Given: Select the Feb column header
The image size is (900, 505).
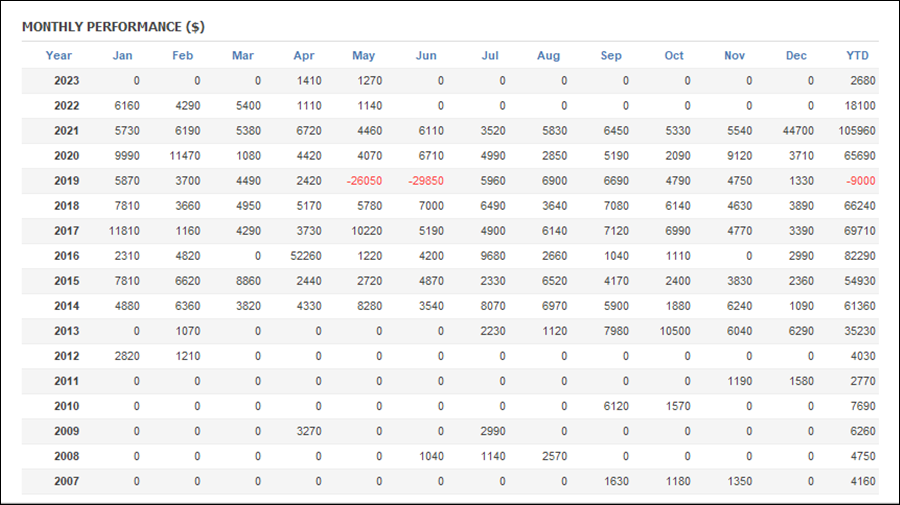Looking at the screenshot, I should tap(183, 56).
